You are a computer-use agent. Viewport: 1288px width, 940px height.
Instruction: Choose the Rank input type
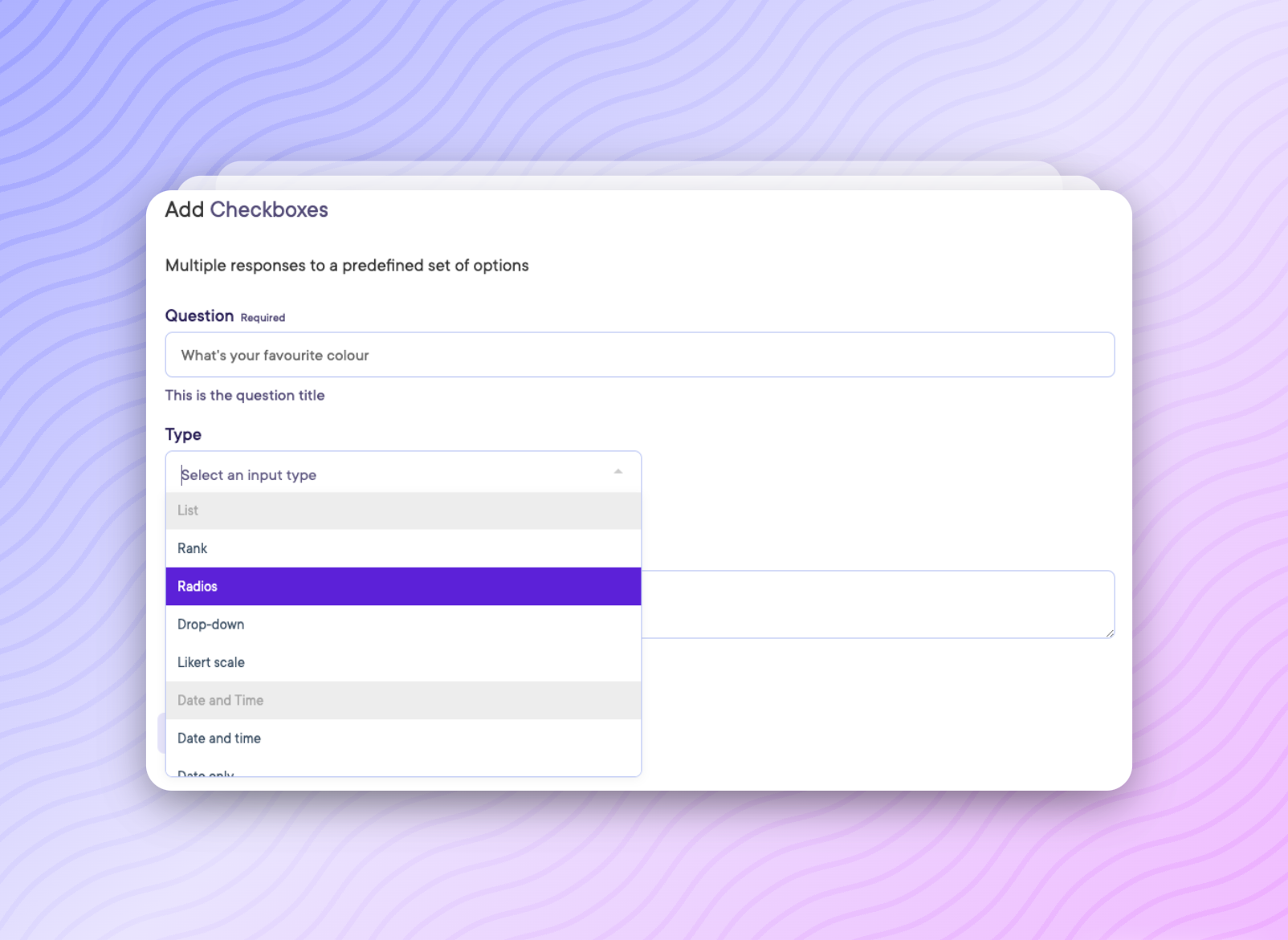click(403, 548)
